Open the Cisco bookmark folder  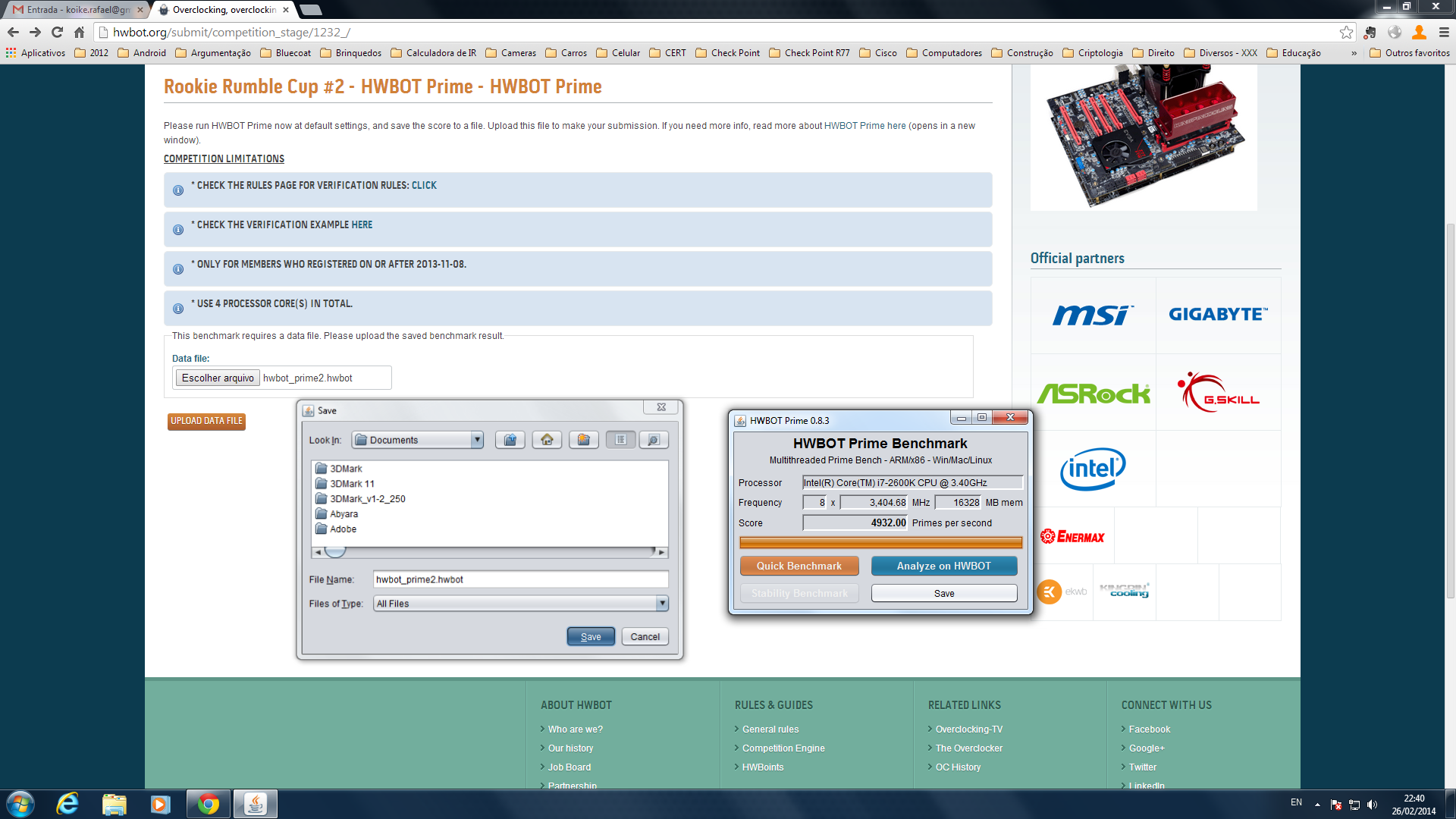pyautogui.click(x=877, y=53)
